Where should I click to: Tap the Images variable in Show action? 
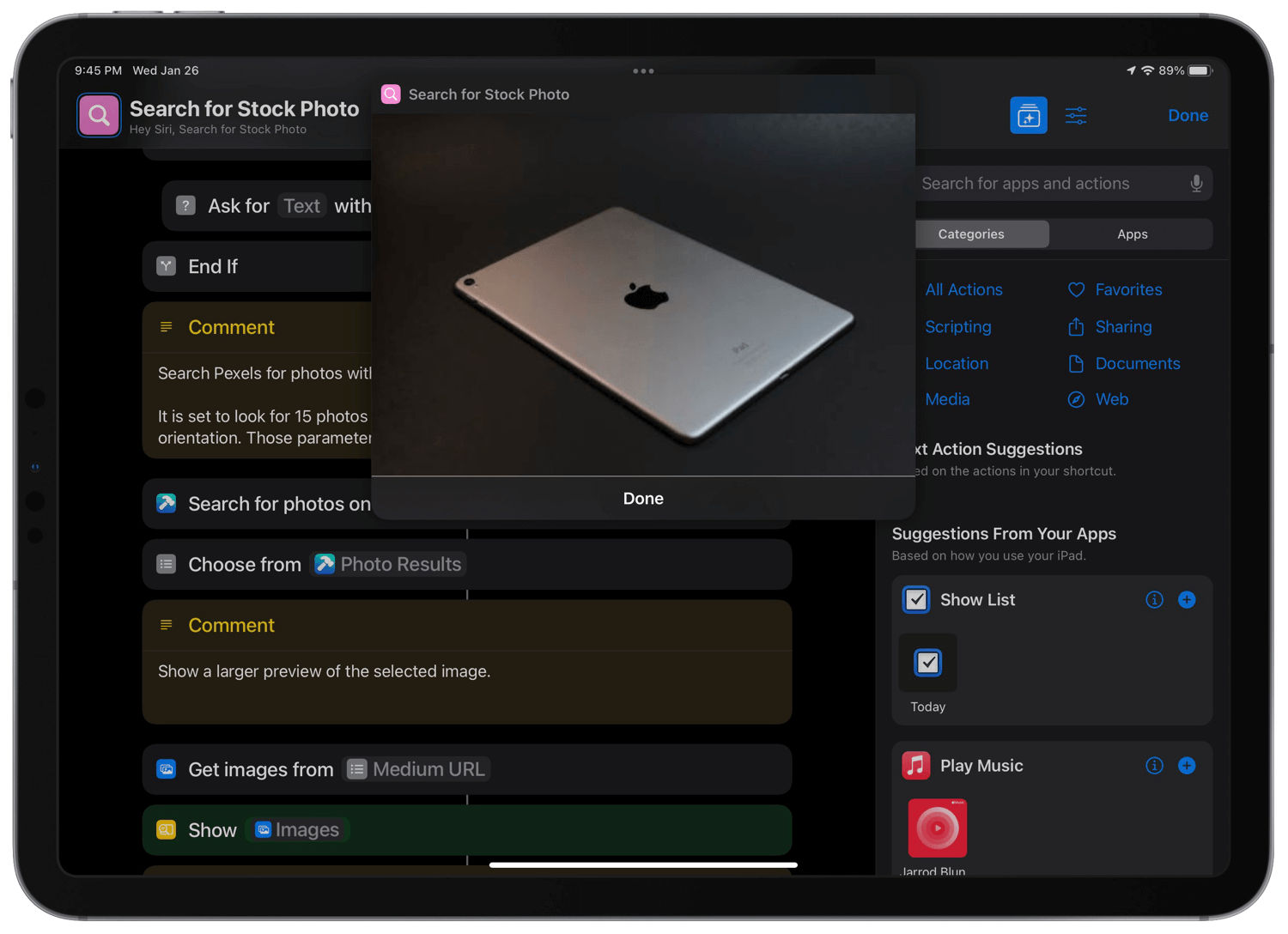297,830
